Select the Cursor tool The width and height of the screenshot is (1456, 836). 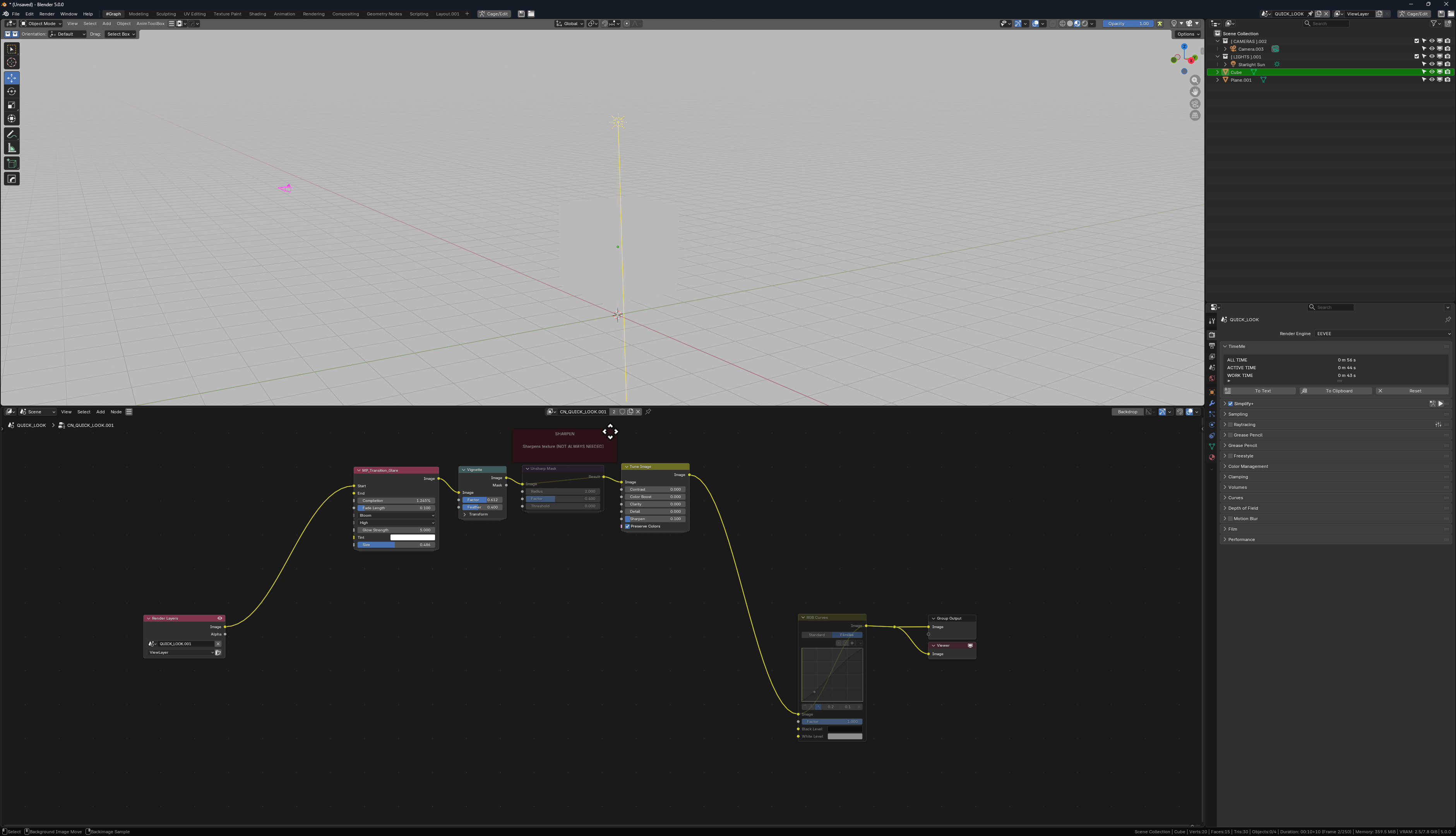pyautogui.click(x=12, y=63)
